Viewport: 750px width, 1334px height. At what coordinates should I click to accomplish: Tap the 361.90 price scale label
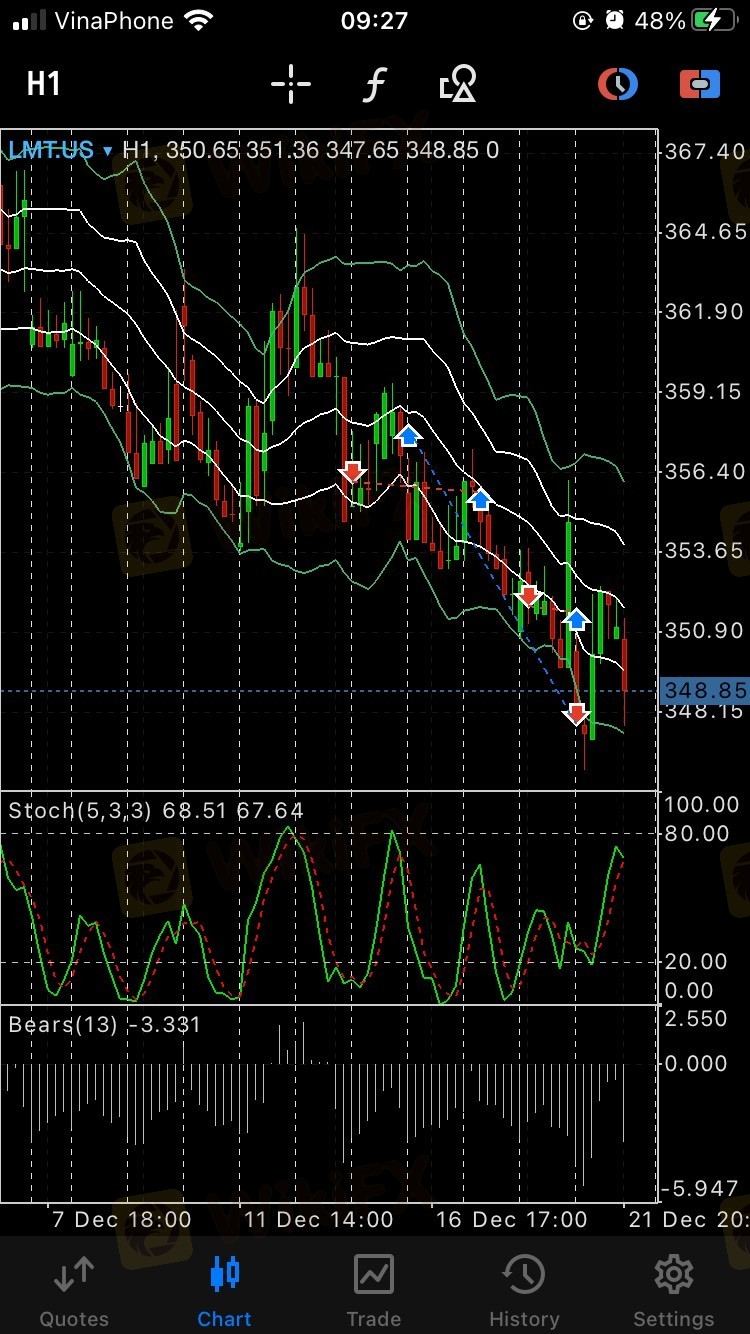click(705, 311)
